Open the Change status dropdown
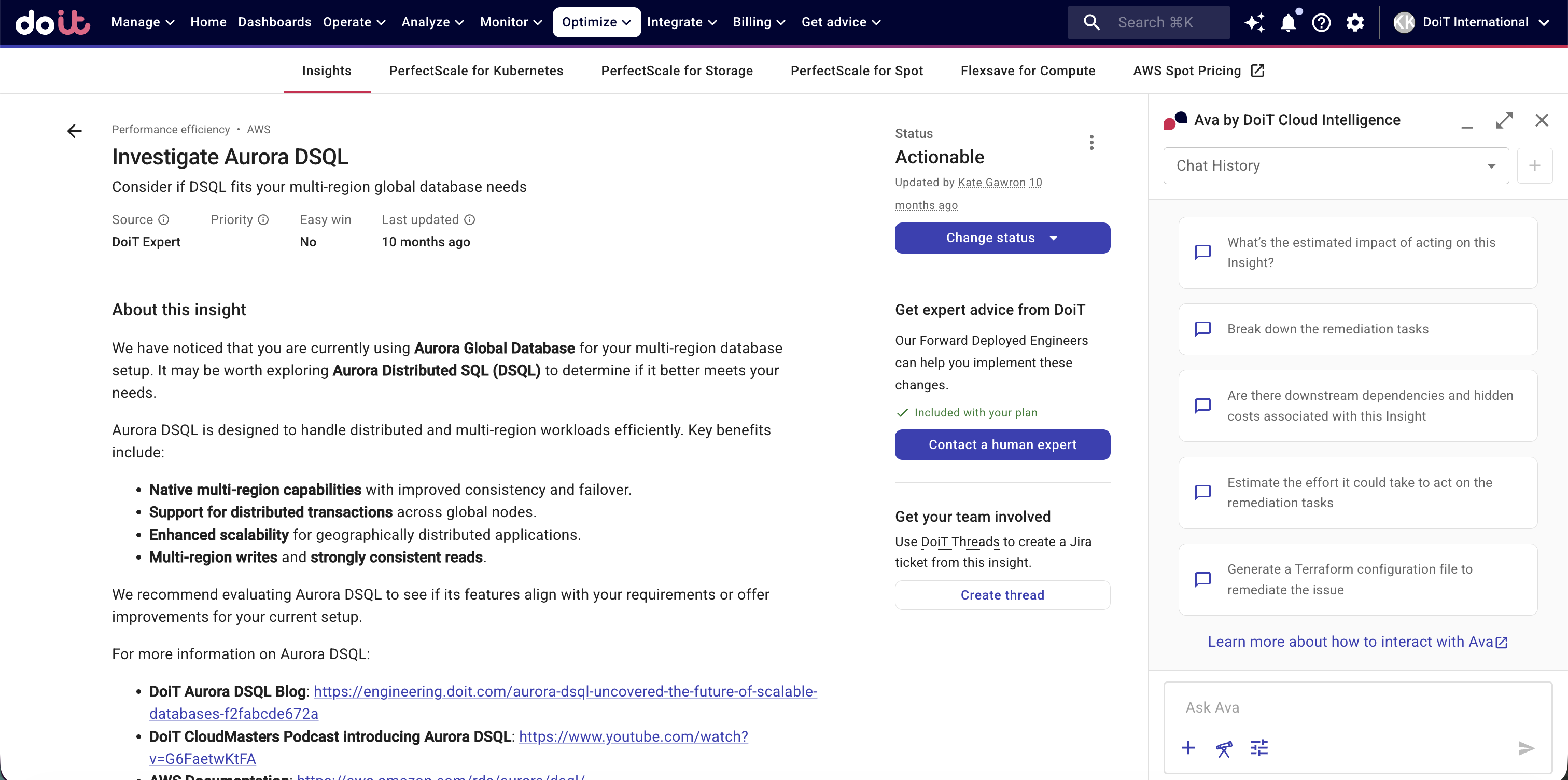This screenshot has width=1568, height=780. coord(1002,238)
